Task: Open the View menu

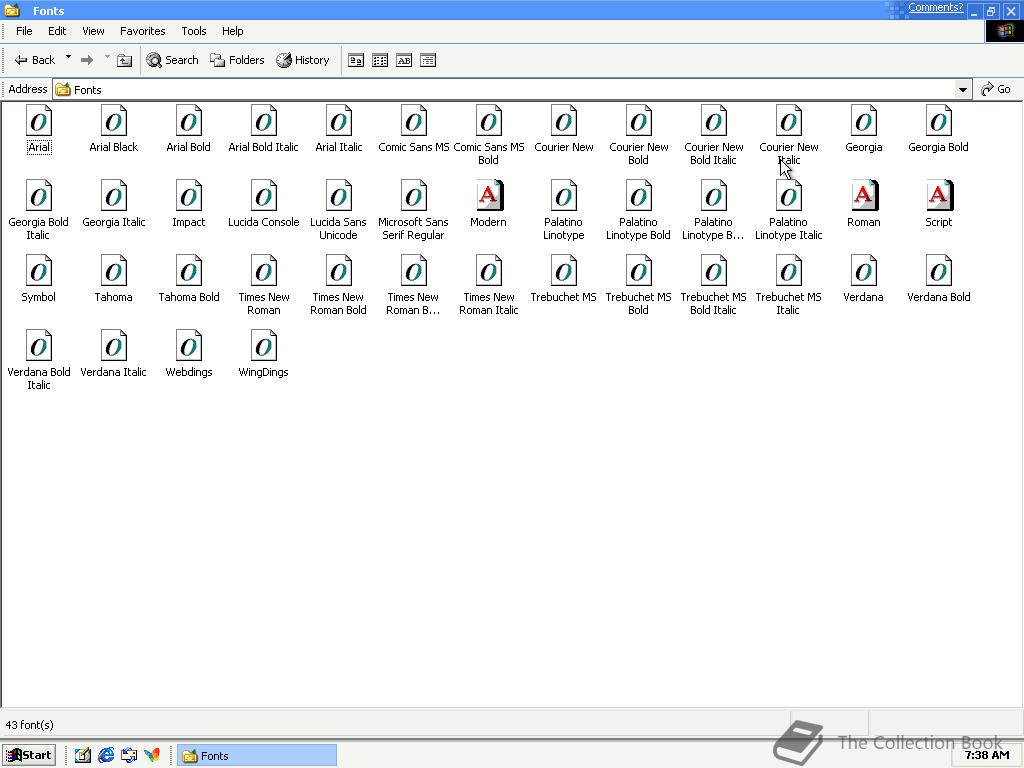Action: [93, 31]
